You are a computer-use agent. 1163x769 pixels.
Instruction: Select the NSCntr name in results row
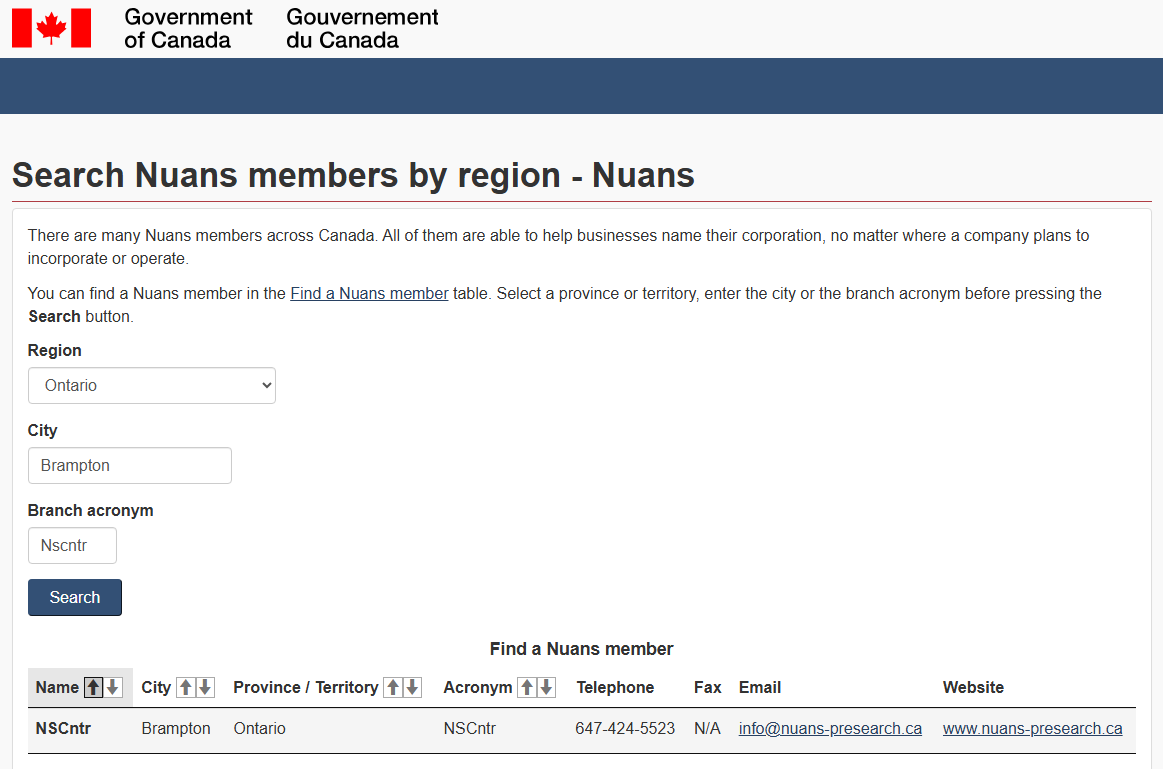click(63, 729)
